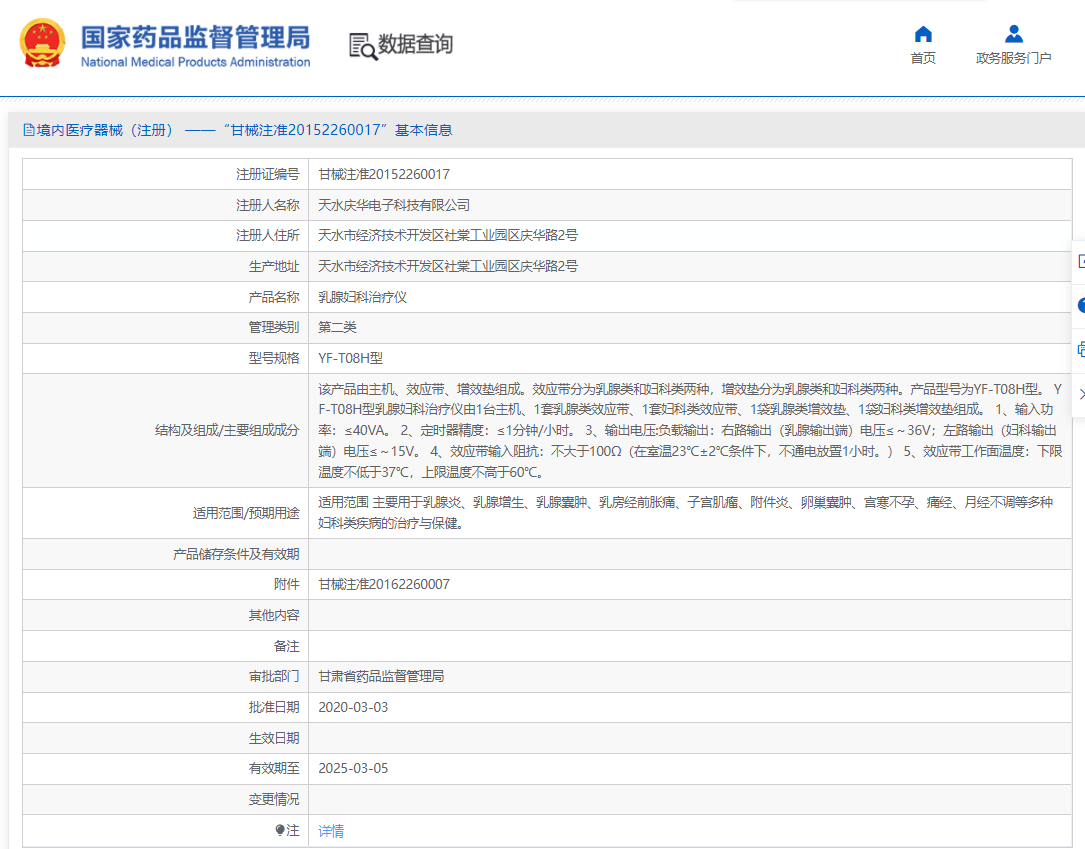The image size is (1085, 849).
Task: Click the 首页 label
Action: (923, 58)
